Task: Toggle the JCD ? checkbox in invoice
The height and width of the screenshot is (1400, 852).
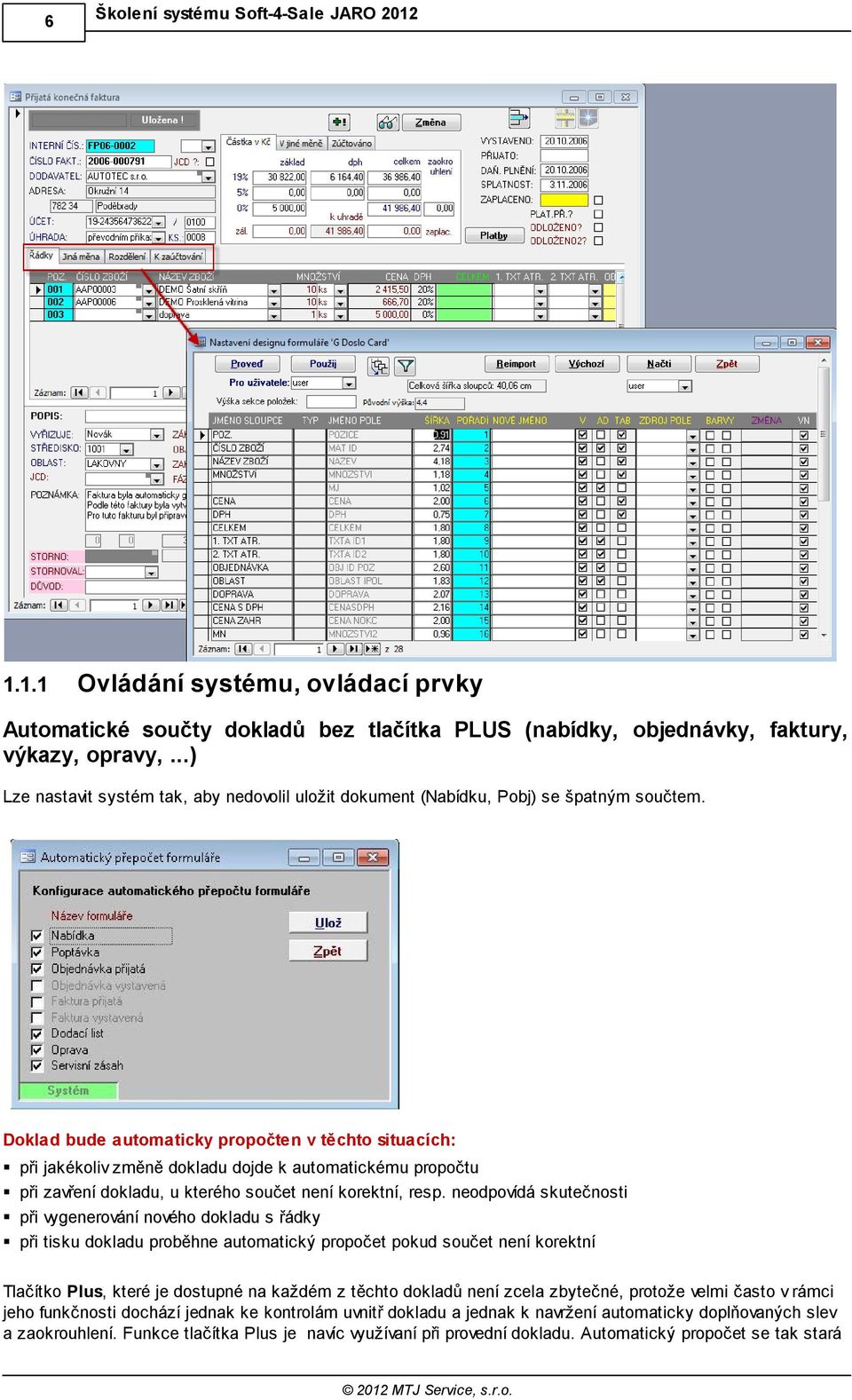Action: pyautogui.click(x=209, y=162)
